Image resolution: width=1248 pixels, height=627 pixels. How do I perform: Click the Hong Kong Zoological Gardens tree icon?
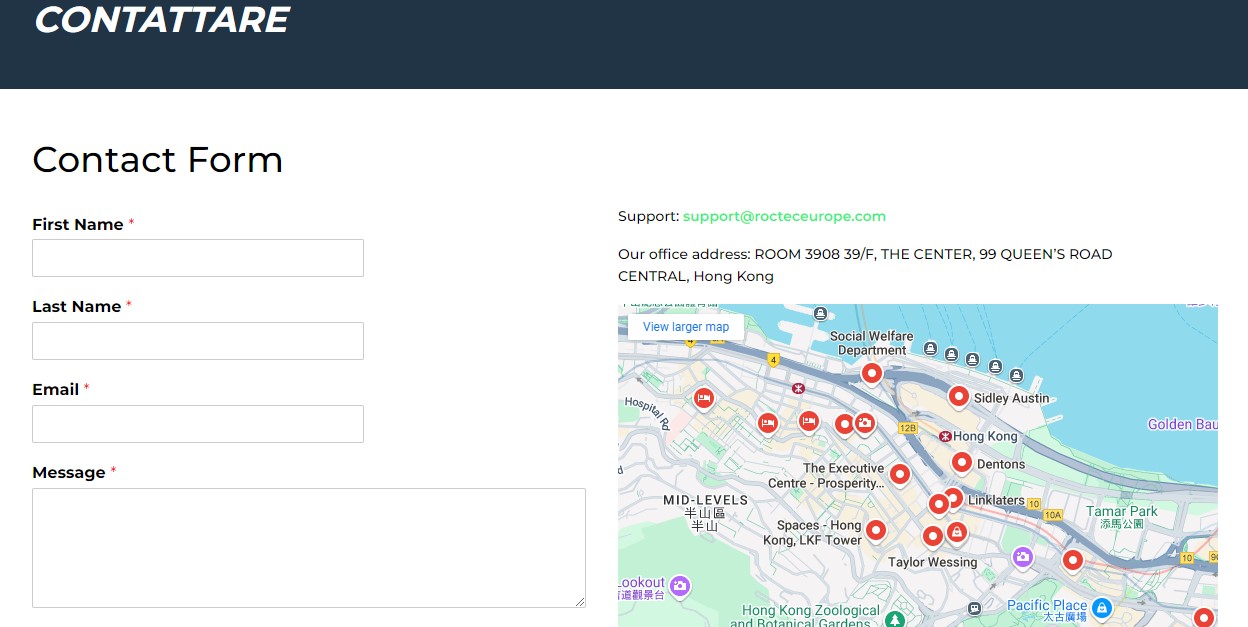[x=895, y=620]
